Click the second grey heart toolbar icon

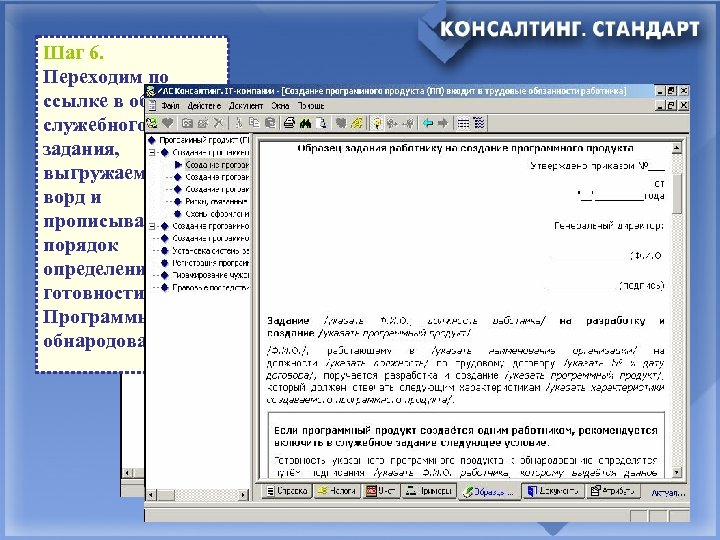pyautogui.click(x=340, y=123)
